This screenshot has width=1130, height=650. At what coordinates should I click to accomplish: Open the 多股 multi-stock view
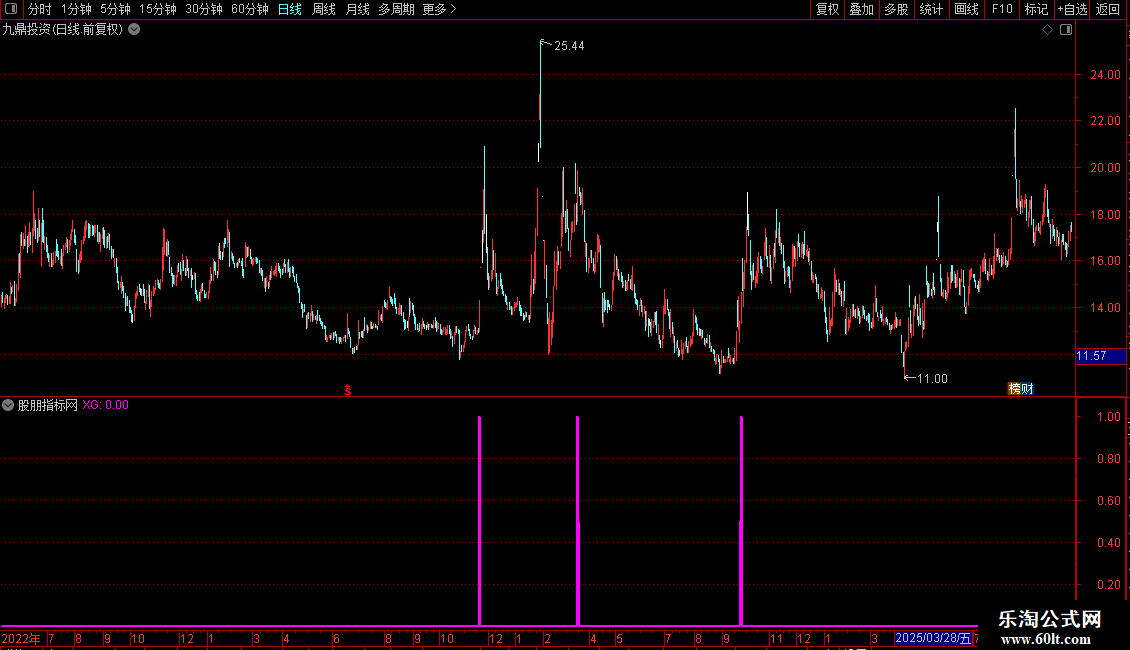[x=896, y=9]
